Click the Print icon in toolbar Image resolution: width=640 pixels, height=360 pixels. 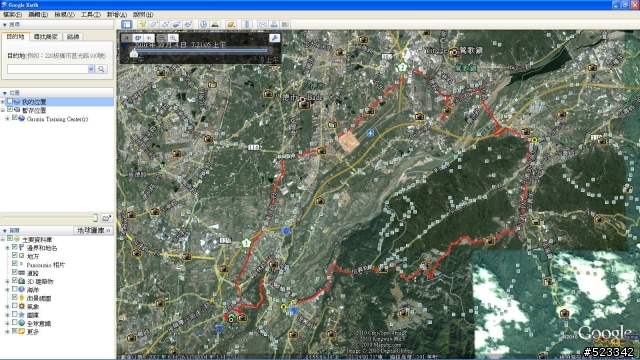[274, 24]
